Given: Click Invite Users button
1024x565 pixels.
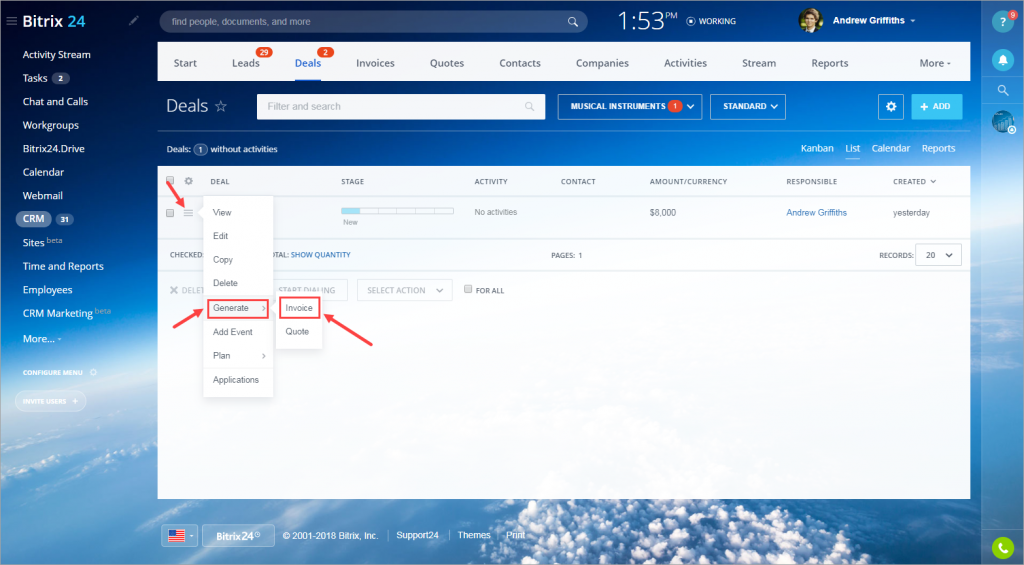Looking at the screenshot, I should tap(50, 401).
